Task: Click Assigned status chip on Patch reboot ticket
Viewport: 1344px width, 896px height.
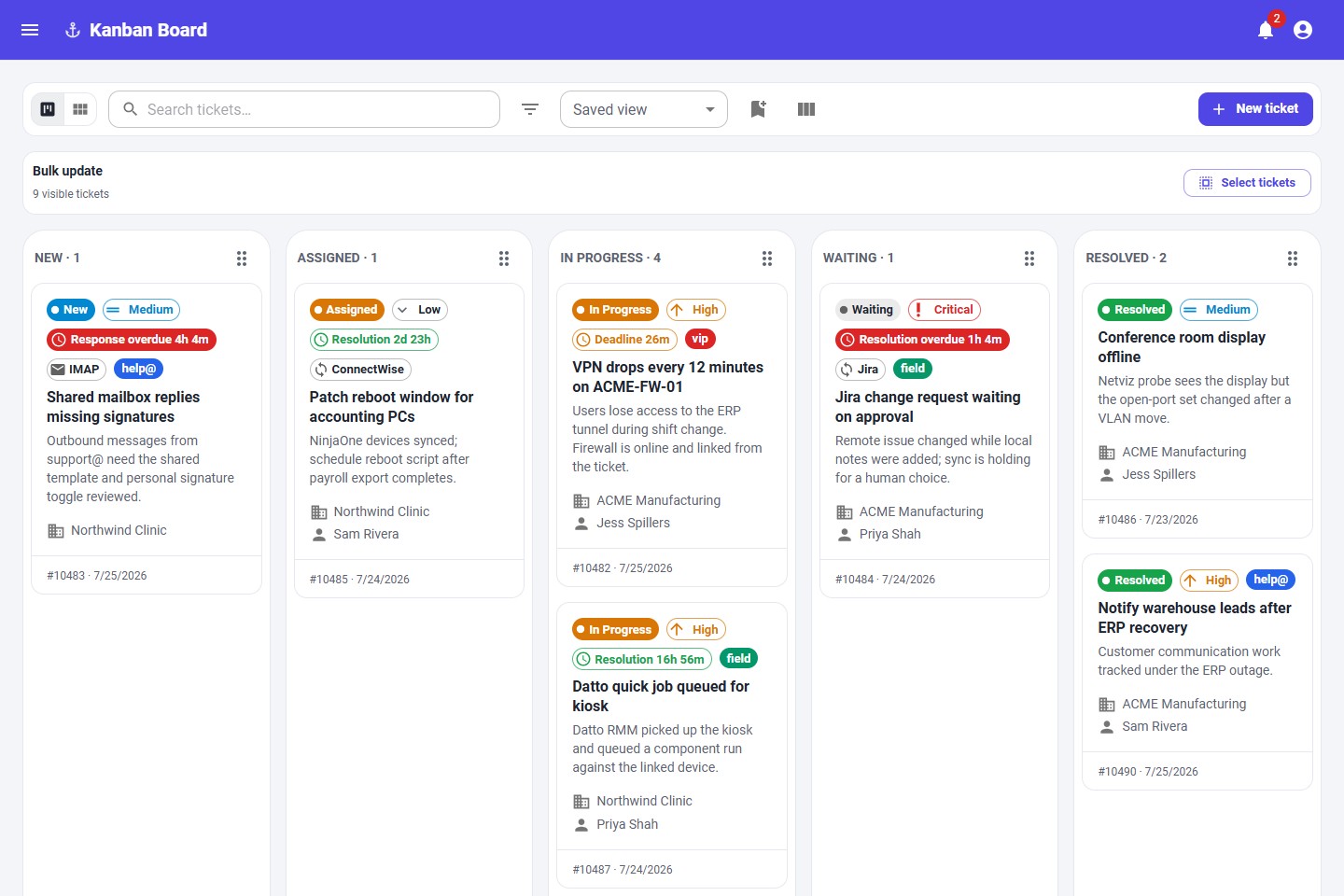Action: (x=347, y=310)
